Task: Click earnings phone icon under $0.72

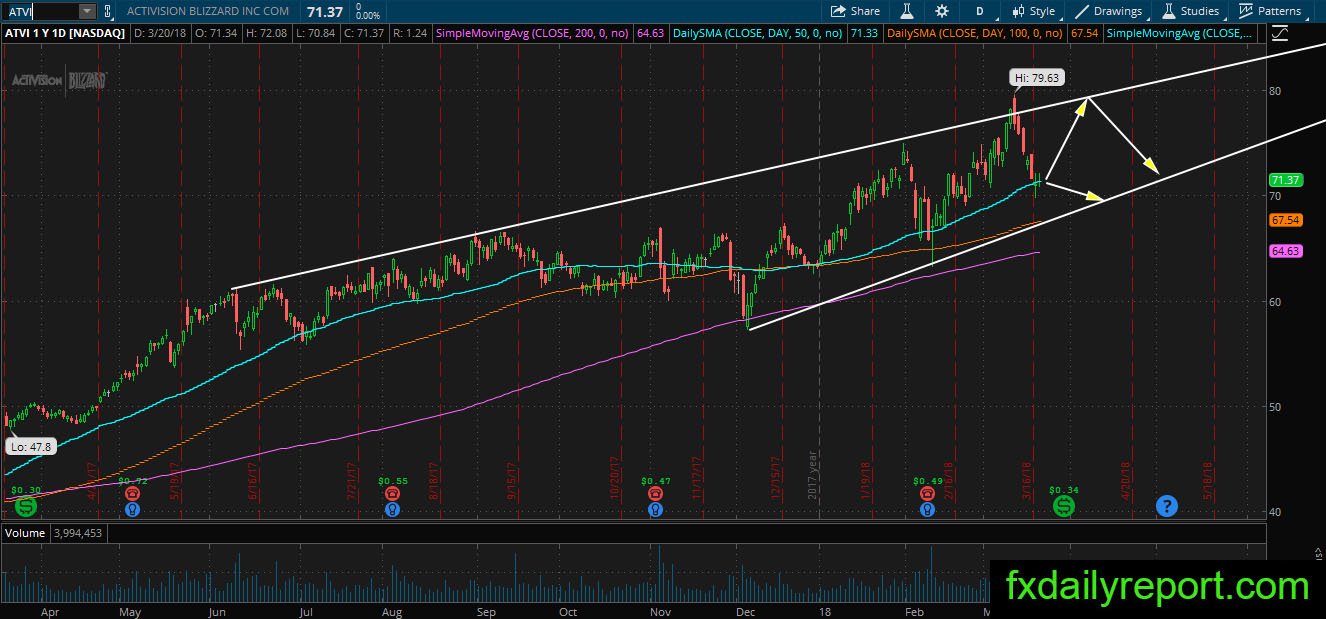Action: click(132, 494)
